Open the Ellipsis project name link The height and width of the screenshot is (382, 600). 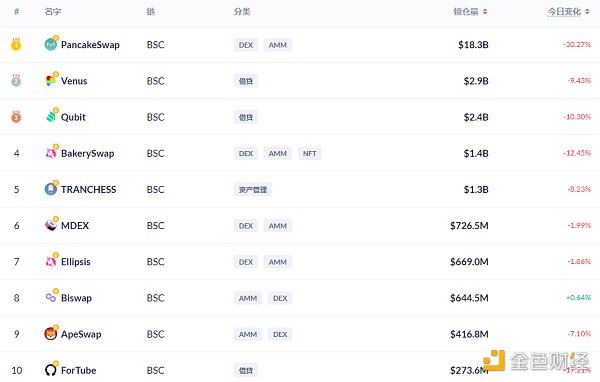[76, 262]
